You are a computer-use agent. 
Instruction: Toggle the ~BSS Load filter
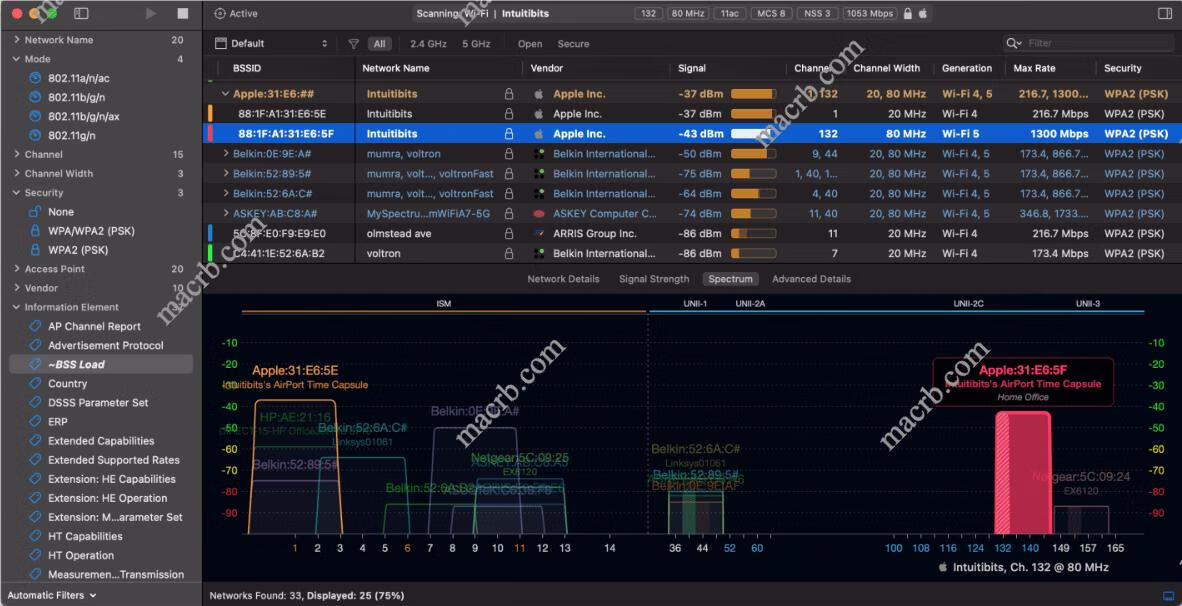(x=101, y=365)
